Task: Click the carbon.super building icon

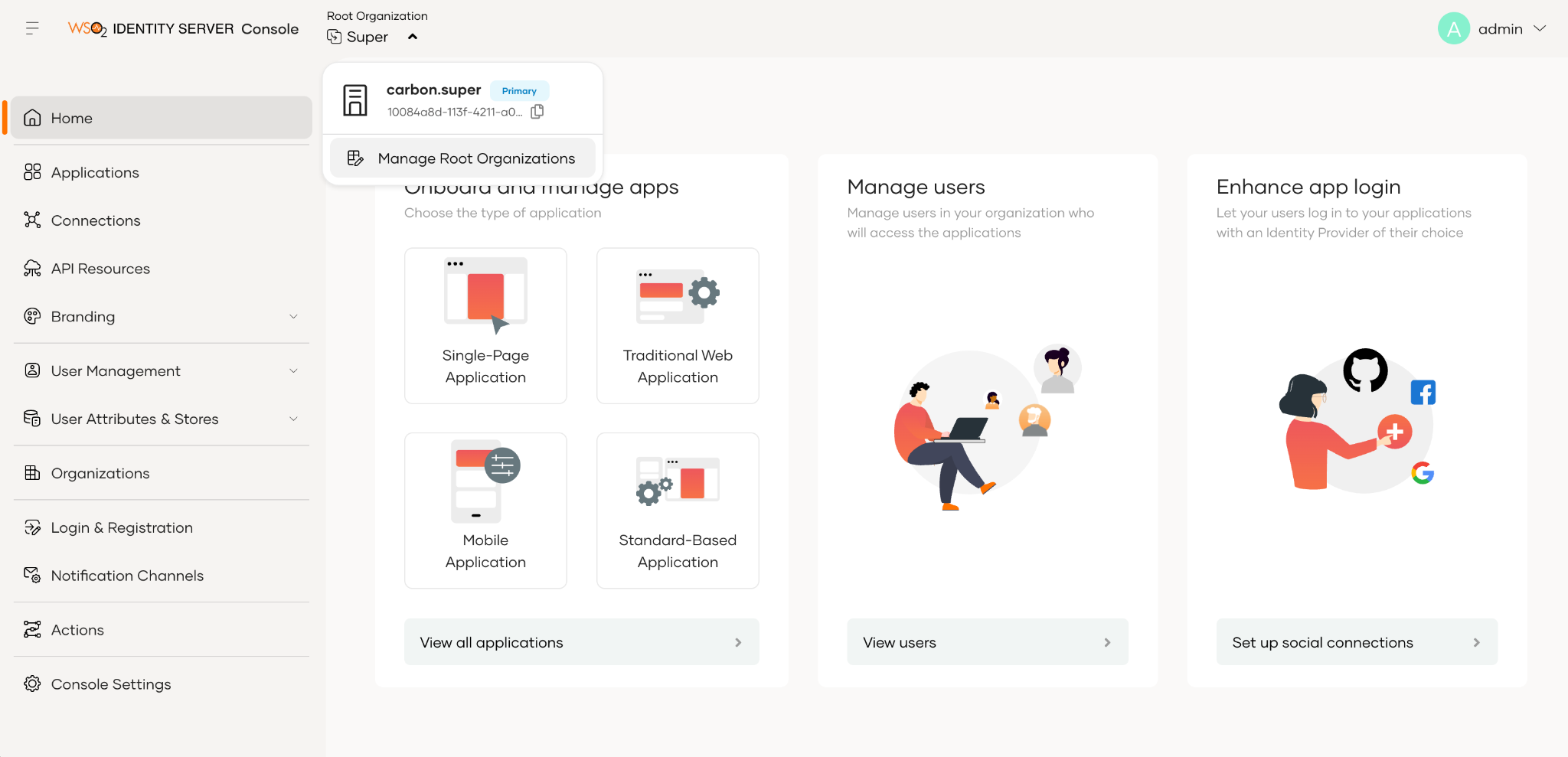Action: click(x=354, y=100)
